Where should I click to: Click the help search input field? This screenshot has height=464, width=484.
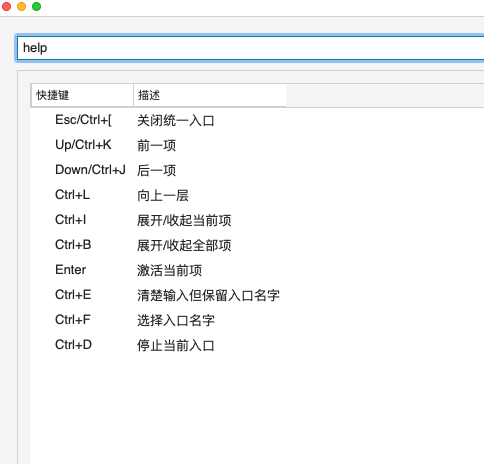click(x=251, y=48)
